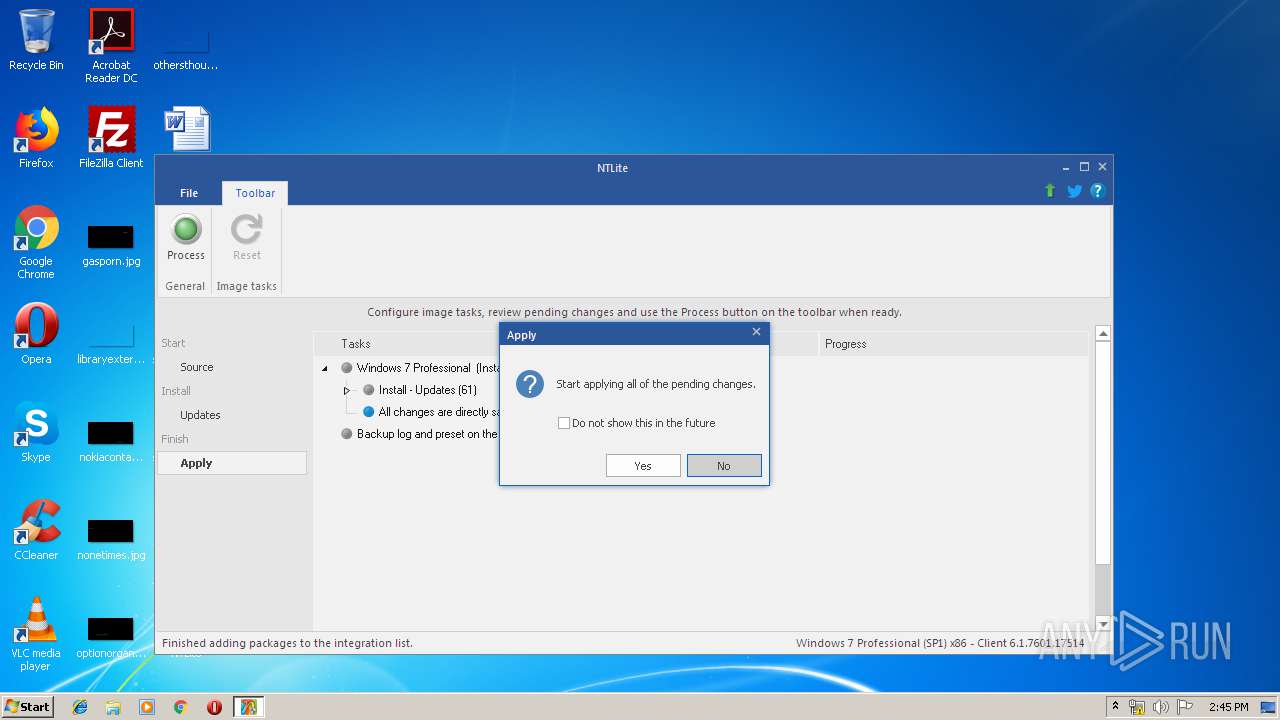The height and width of the screenshot is (720, 1280).
Task: Select the Word document icon on desktop
Action: (x=187, y=129)
